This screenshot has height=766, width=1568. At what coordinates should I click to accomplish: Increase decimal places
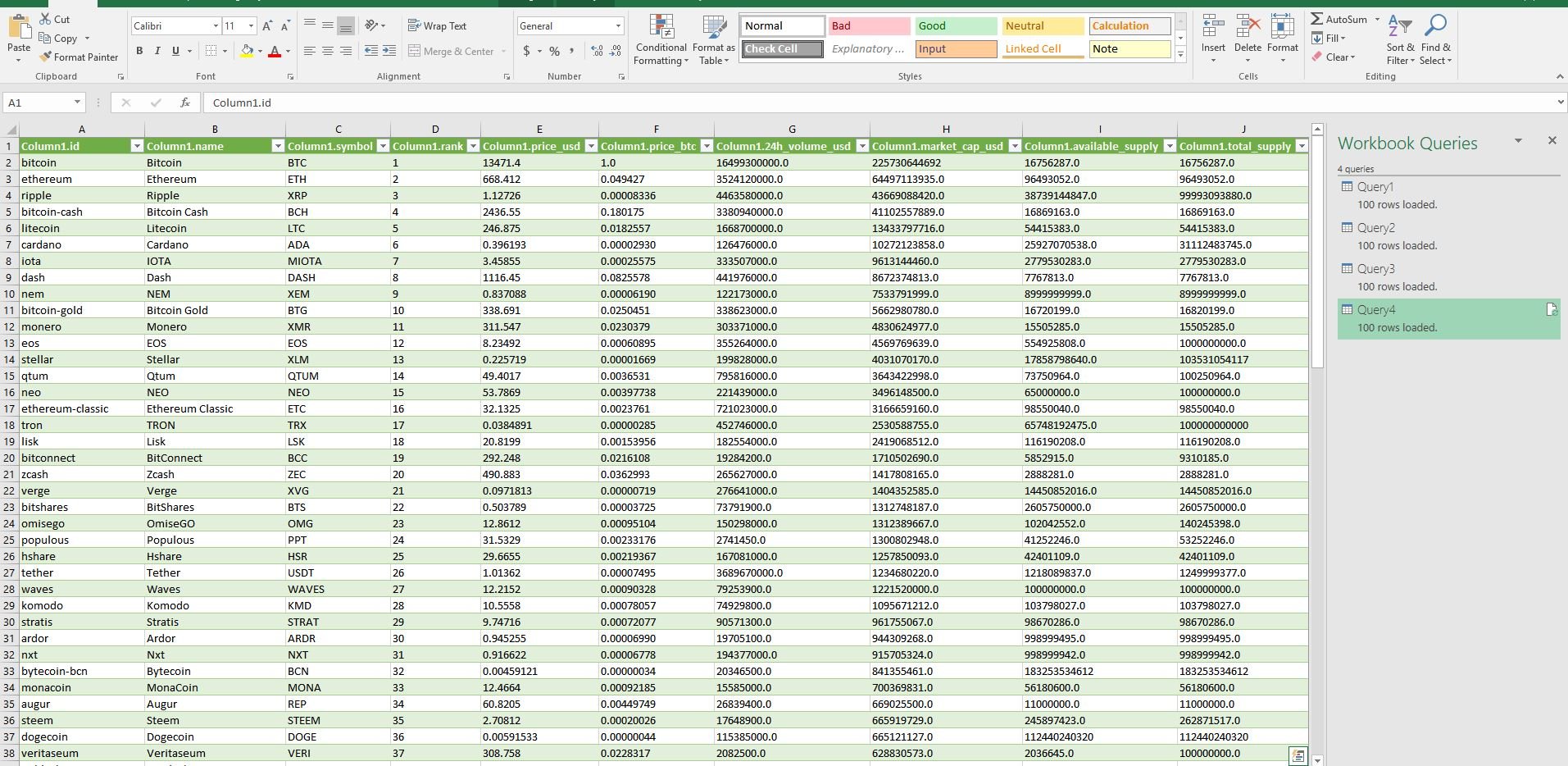[597, 51]
